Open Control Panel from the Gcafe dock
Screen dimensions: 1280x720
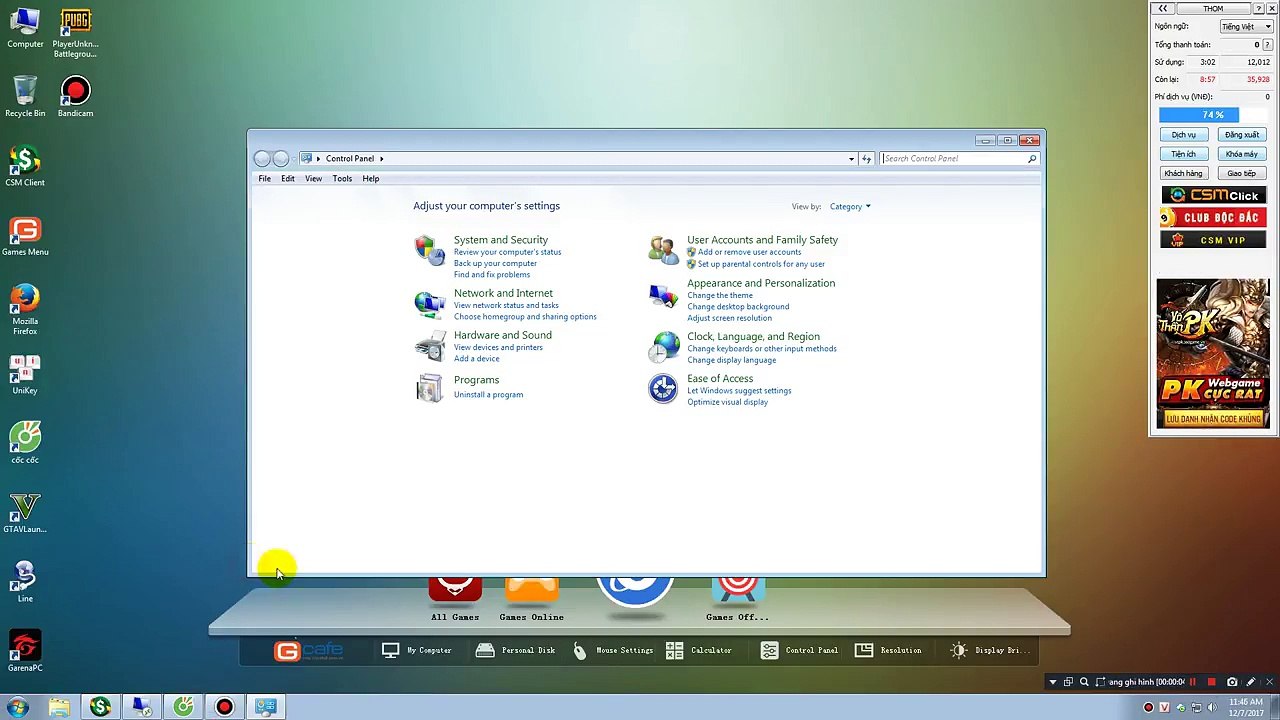click(x=799, y=650)
